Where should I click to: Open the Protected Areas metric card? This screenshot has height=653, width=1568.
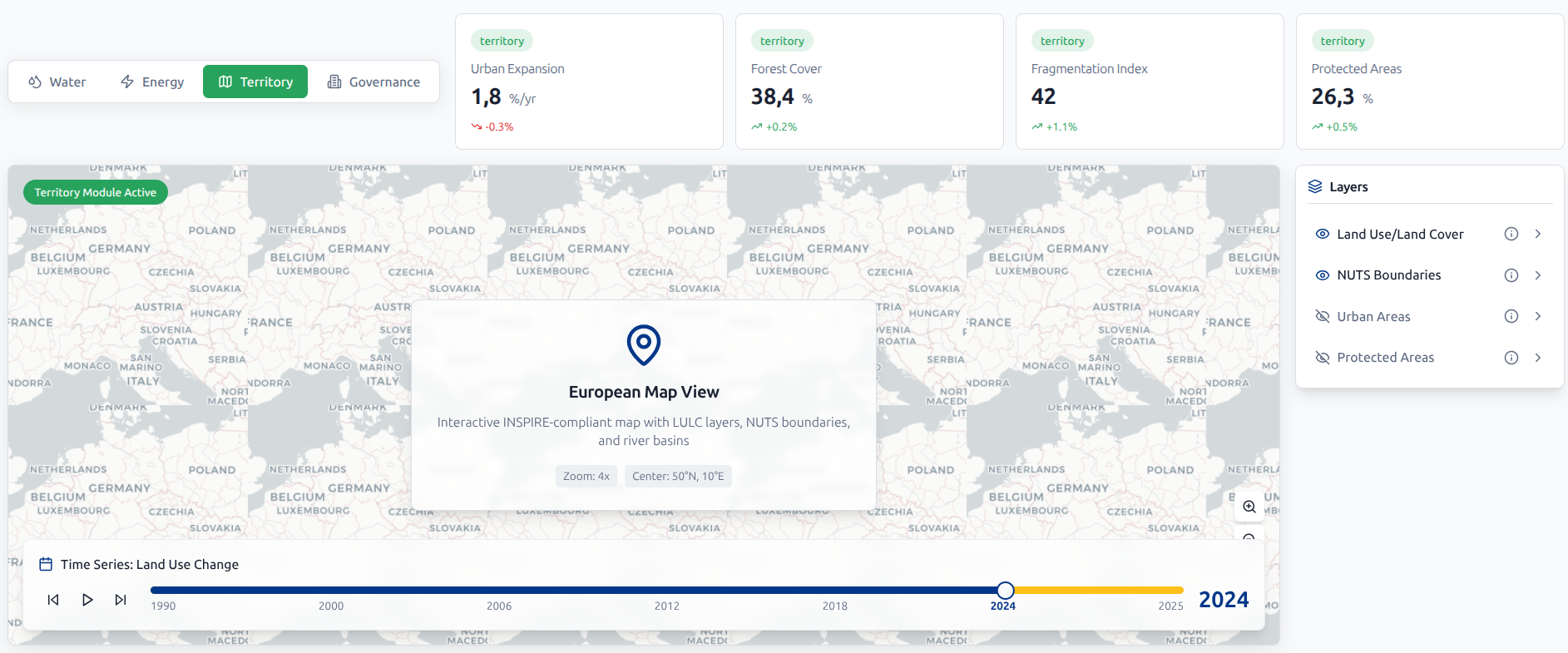click(1430, 82)
